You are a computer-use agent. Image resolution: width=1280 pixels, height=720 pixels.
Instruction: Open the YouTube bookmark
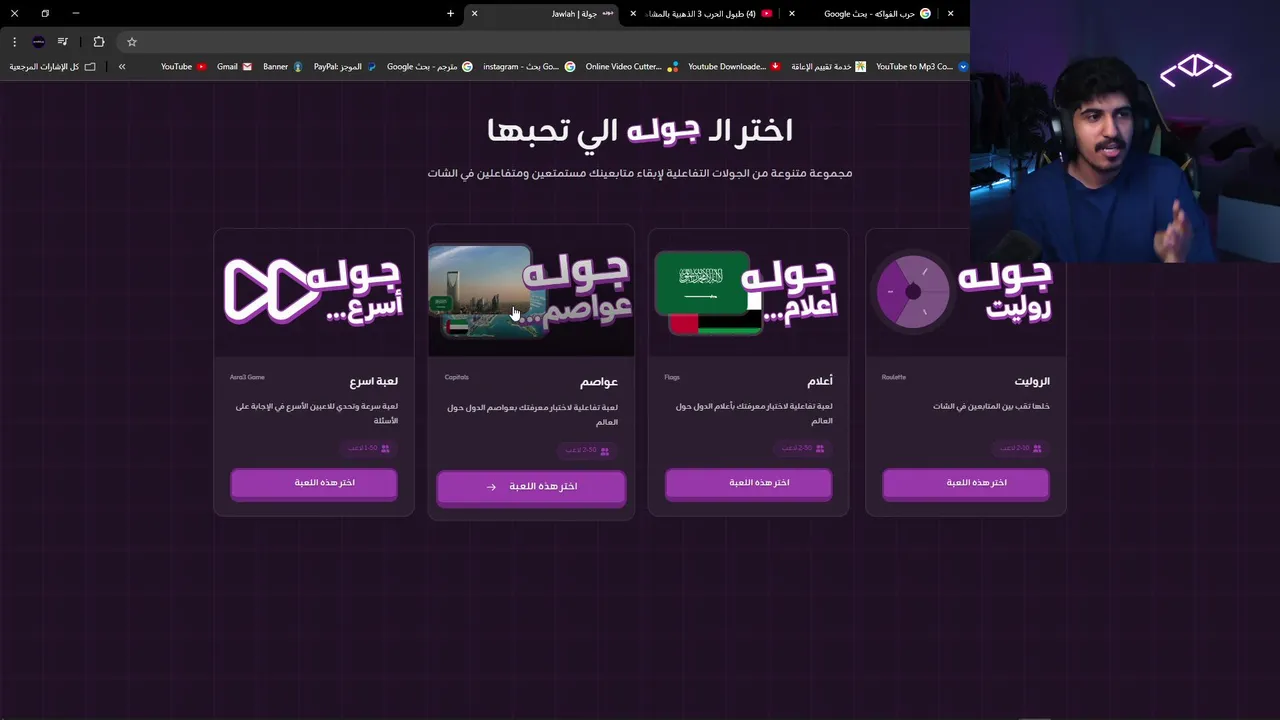(183, 67)
